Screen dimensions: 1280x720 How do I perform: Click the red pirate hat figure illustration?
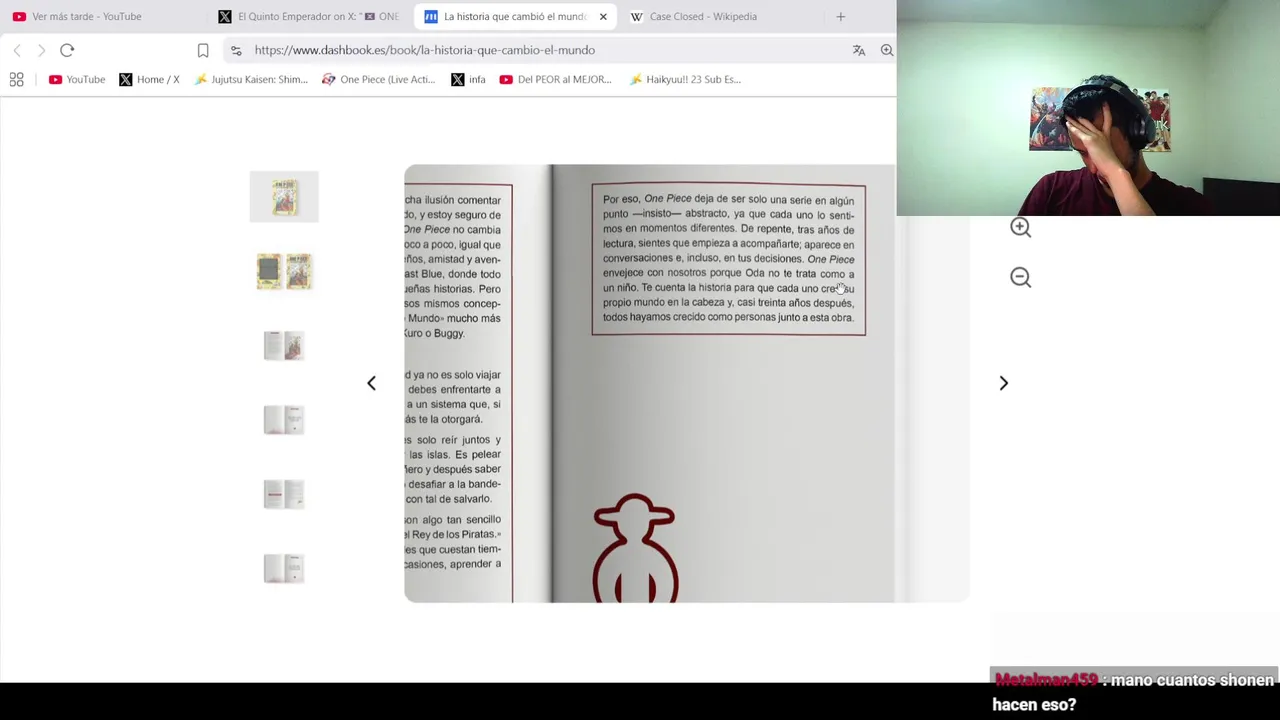(635, 547)
